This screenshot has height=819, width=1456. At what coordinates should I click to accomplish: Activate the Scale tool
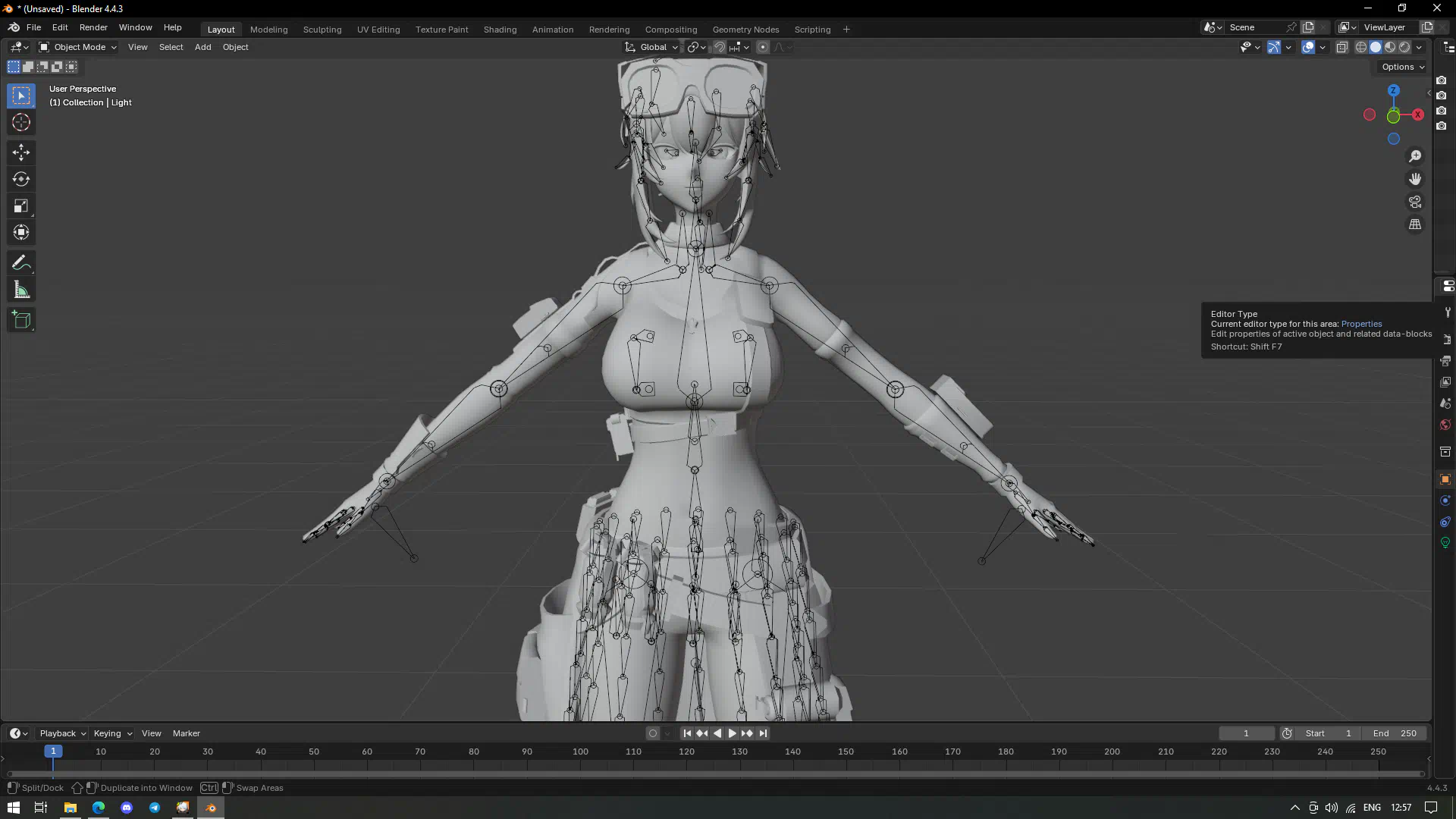click(x=21, y=206)
